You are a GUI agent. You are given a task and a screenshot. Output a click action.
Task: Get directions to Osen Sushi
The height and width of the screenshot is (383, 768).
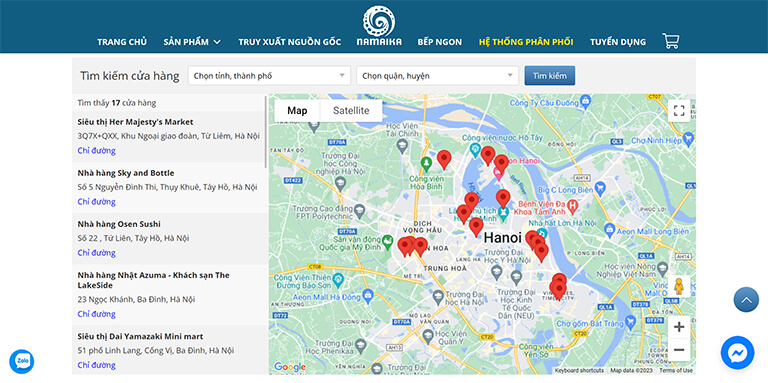[96, 253]
